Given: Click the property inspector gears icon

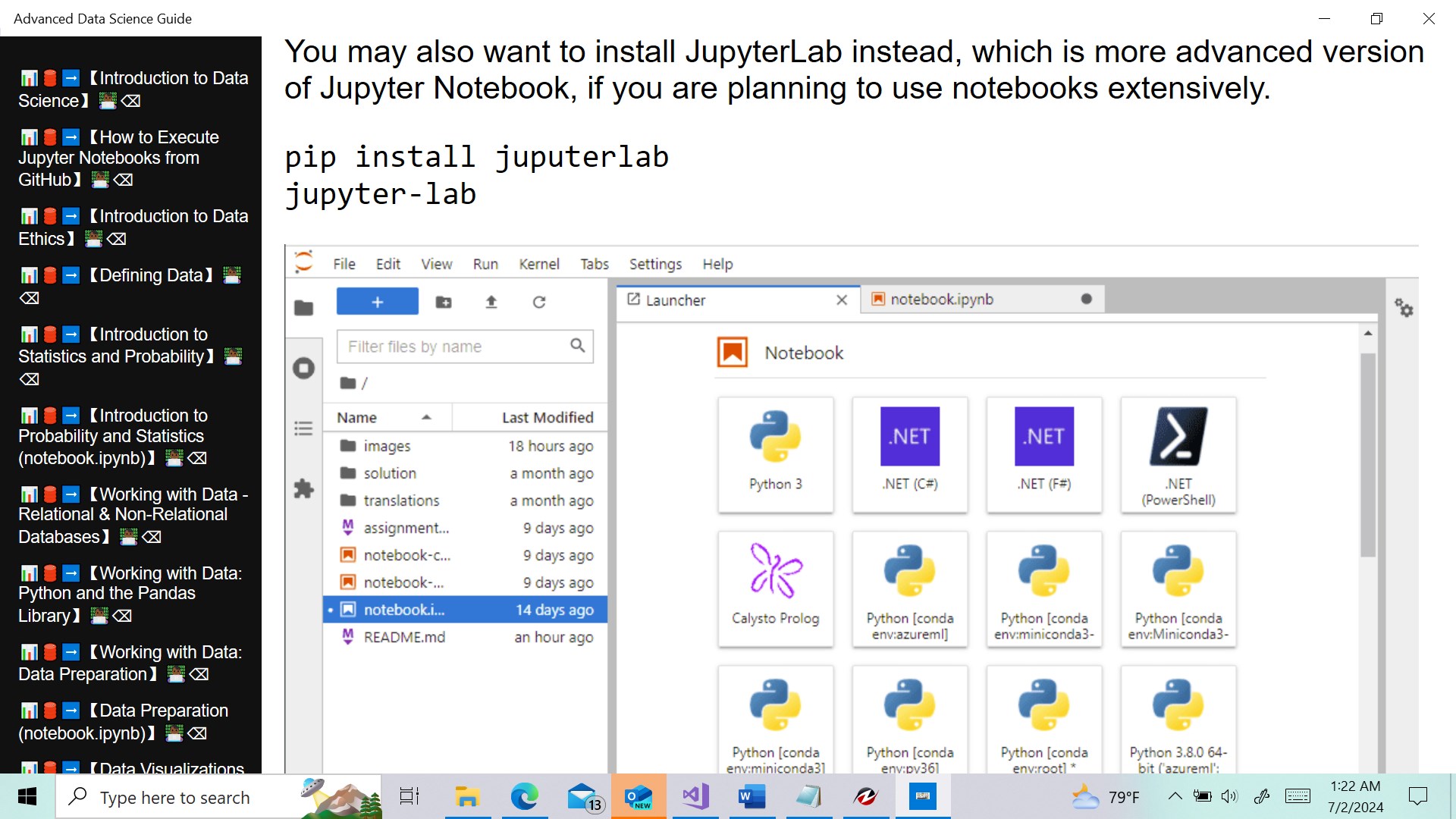Looking at the screenshot, I should (1404, 308).
